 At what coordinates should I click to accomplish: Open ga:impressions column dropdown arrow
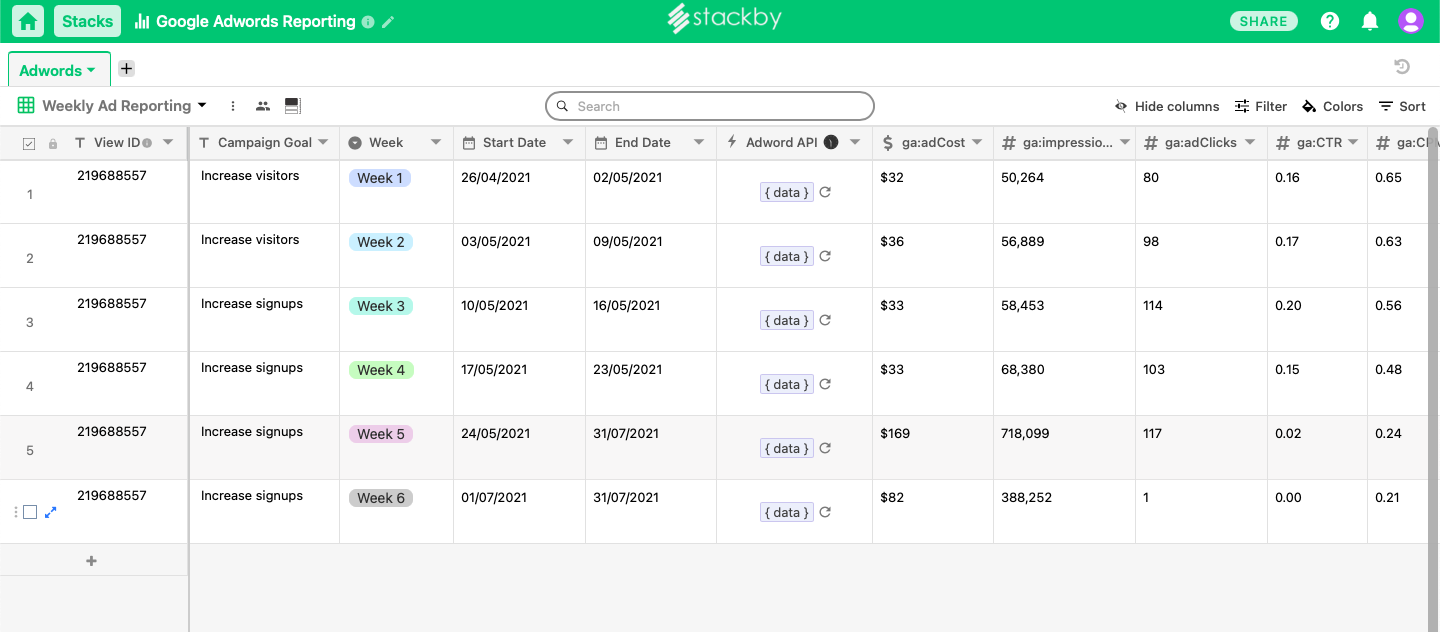1125,142
